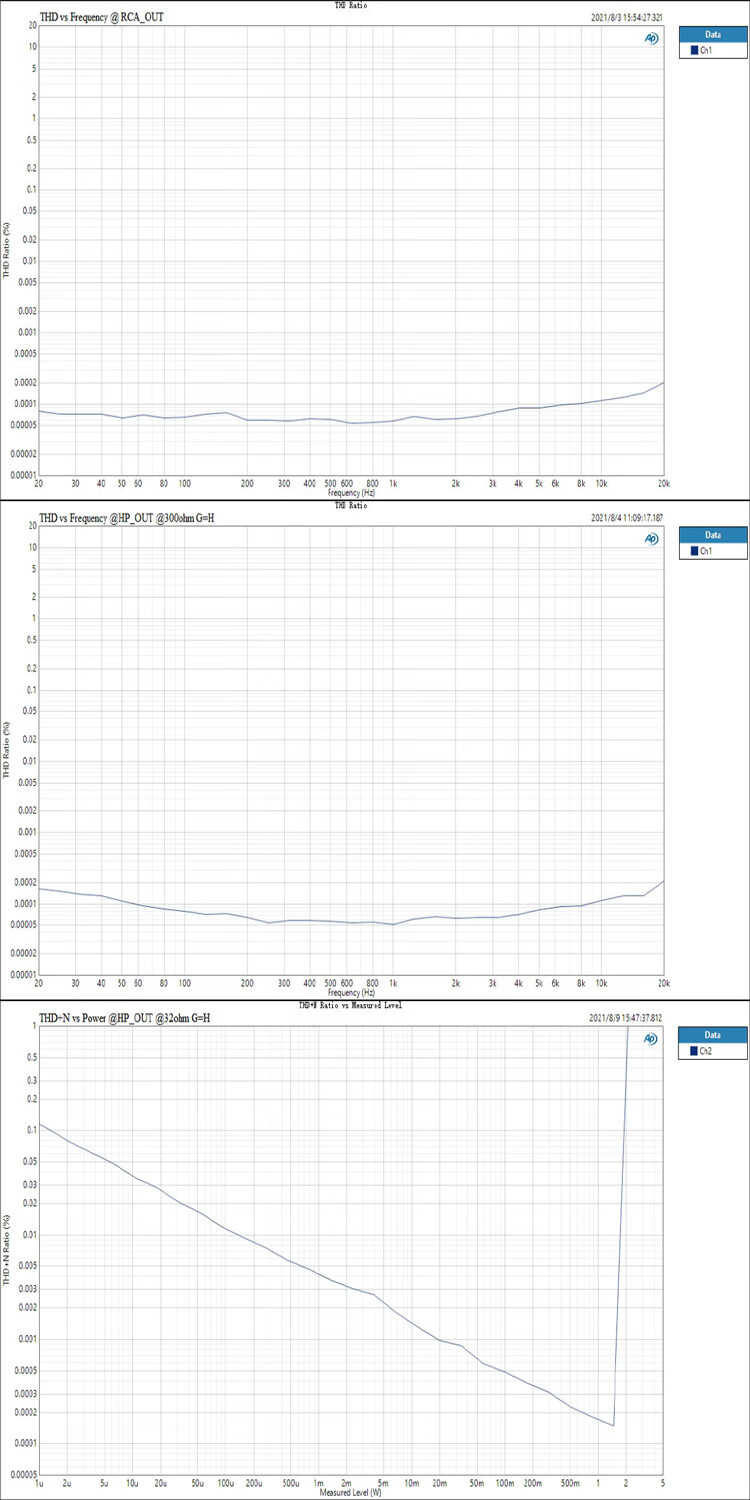Click the 'THD+N vs Power @HP_OUT @32ohm G=H' title

click(124, 1018)
